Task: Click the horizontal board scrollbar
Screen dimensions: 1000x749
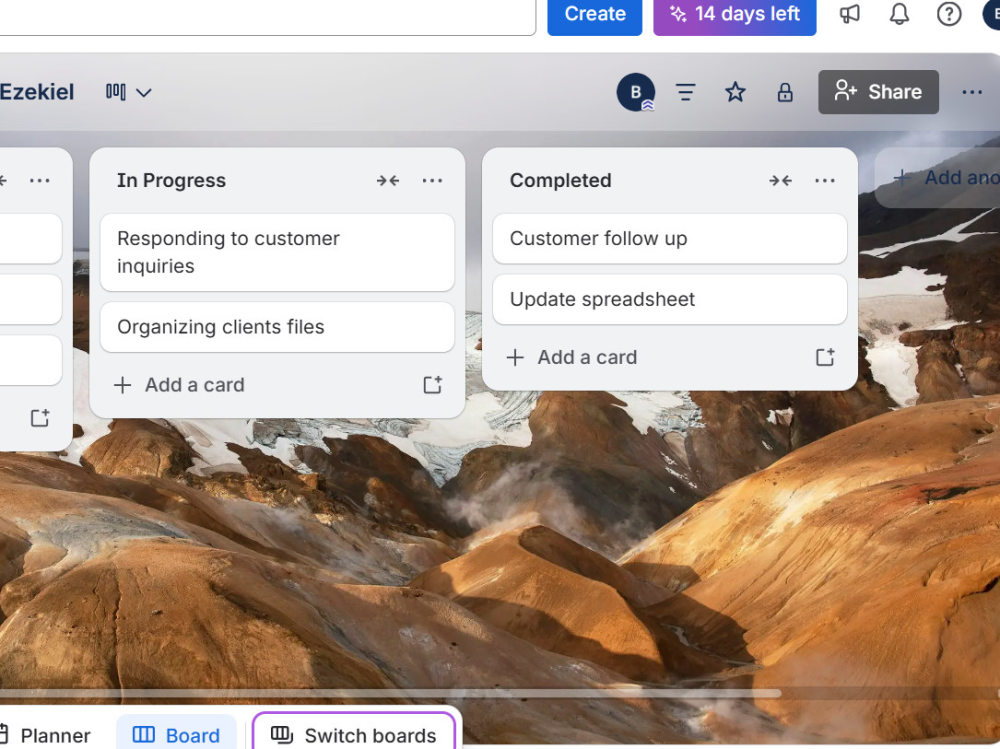Action: pyautogui.click(x=390, y=693)
